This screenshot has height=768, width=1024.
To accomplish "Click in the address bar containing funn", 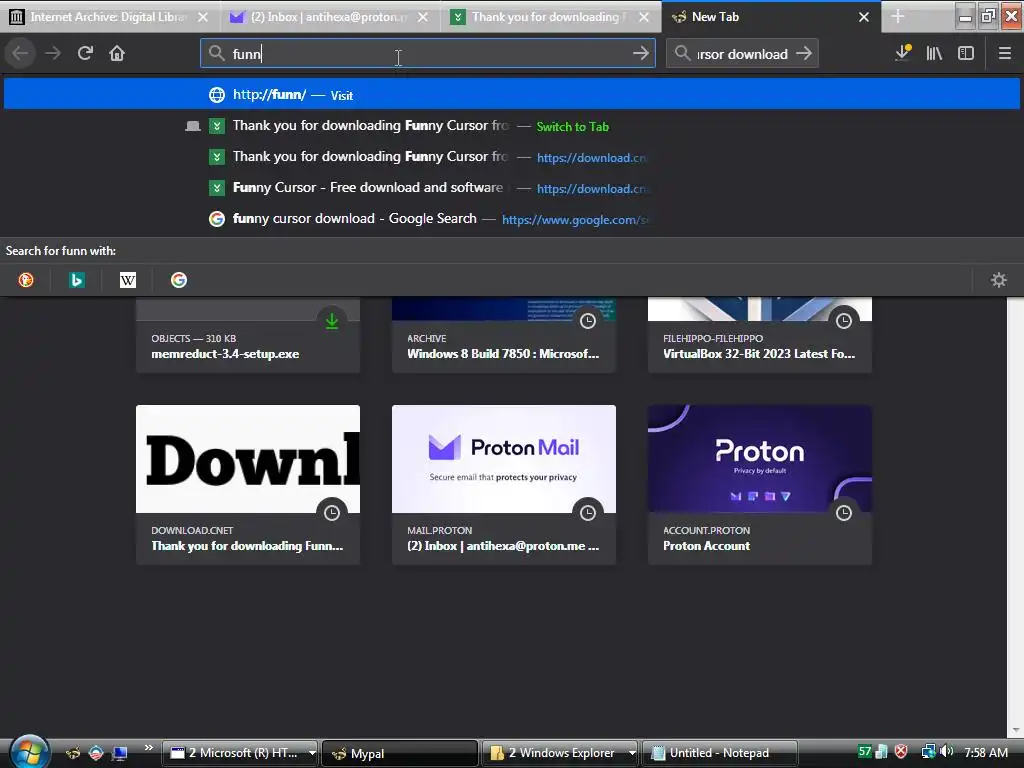I will [x=428, y=53].
